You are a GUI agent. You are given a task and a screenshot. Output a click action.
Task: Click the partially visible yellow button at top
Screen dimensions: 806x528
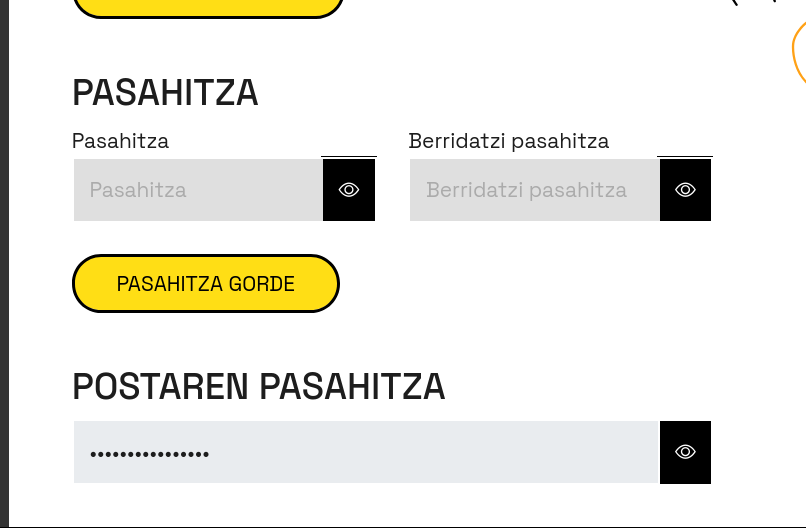click(x=208, y=8)
